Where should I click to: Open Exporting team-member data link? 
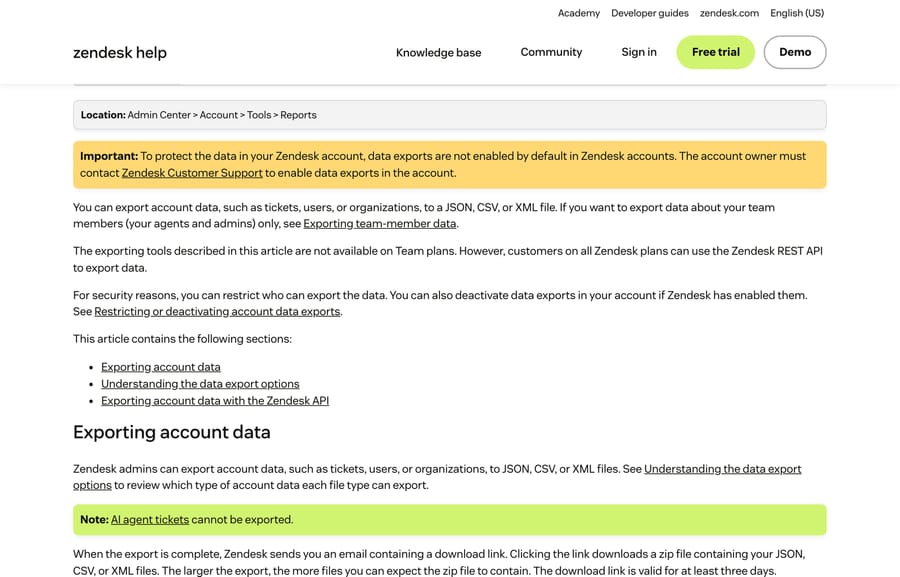(x=379, y=224)
